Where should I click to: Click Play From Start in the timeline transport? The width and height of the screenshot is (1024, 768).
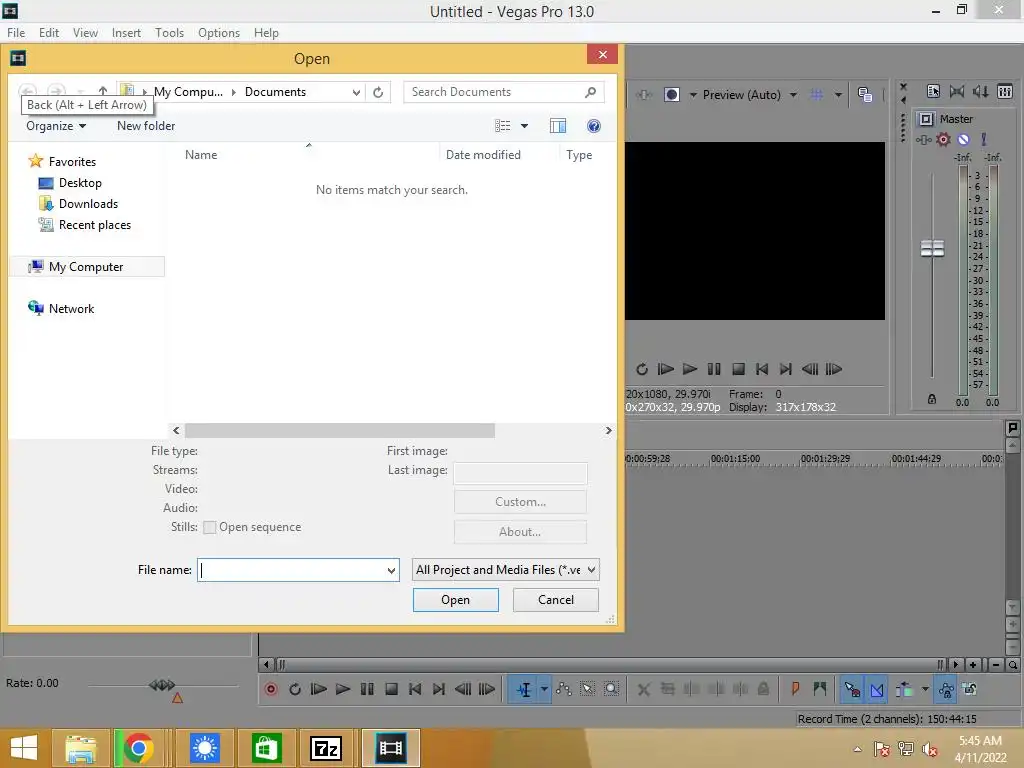[x=319, y=689]
